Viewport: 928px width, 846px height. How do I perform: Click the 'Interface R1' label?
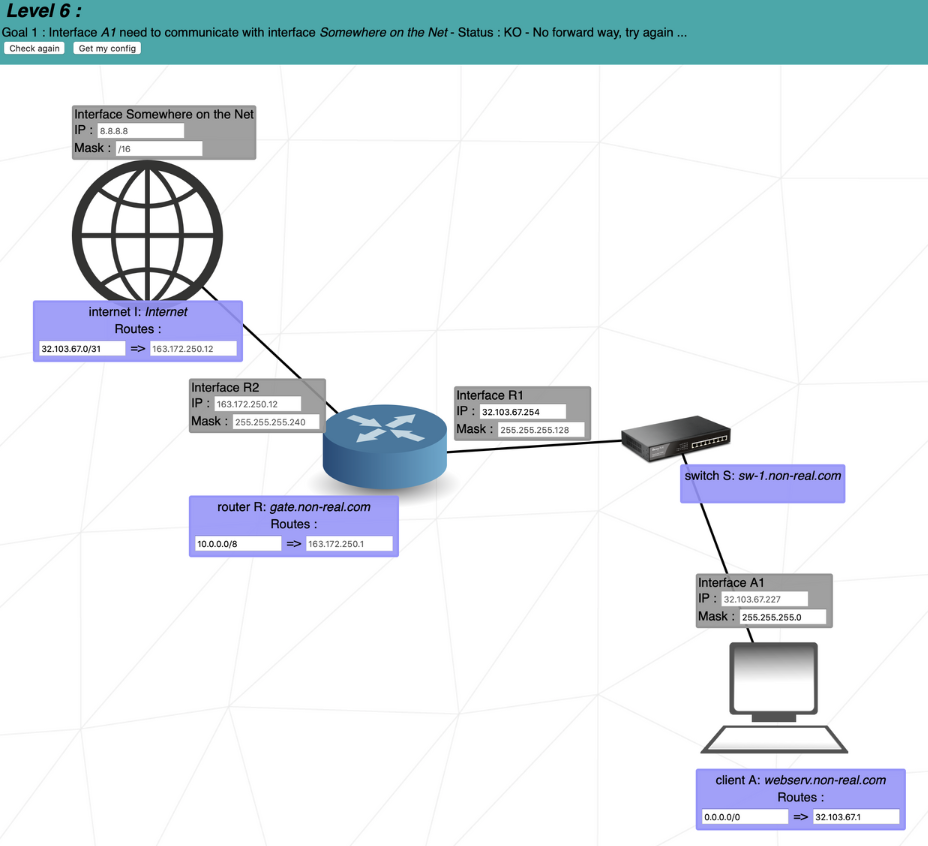click(489, 395)
